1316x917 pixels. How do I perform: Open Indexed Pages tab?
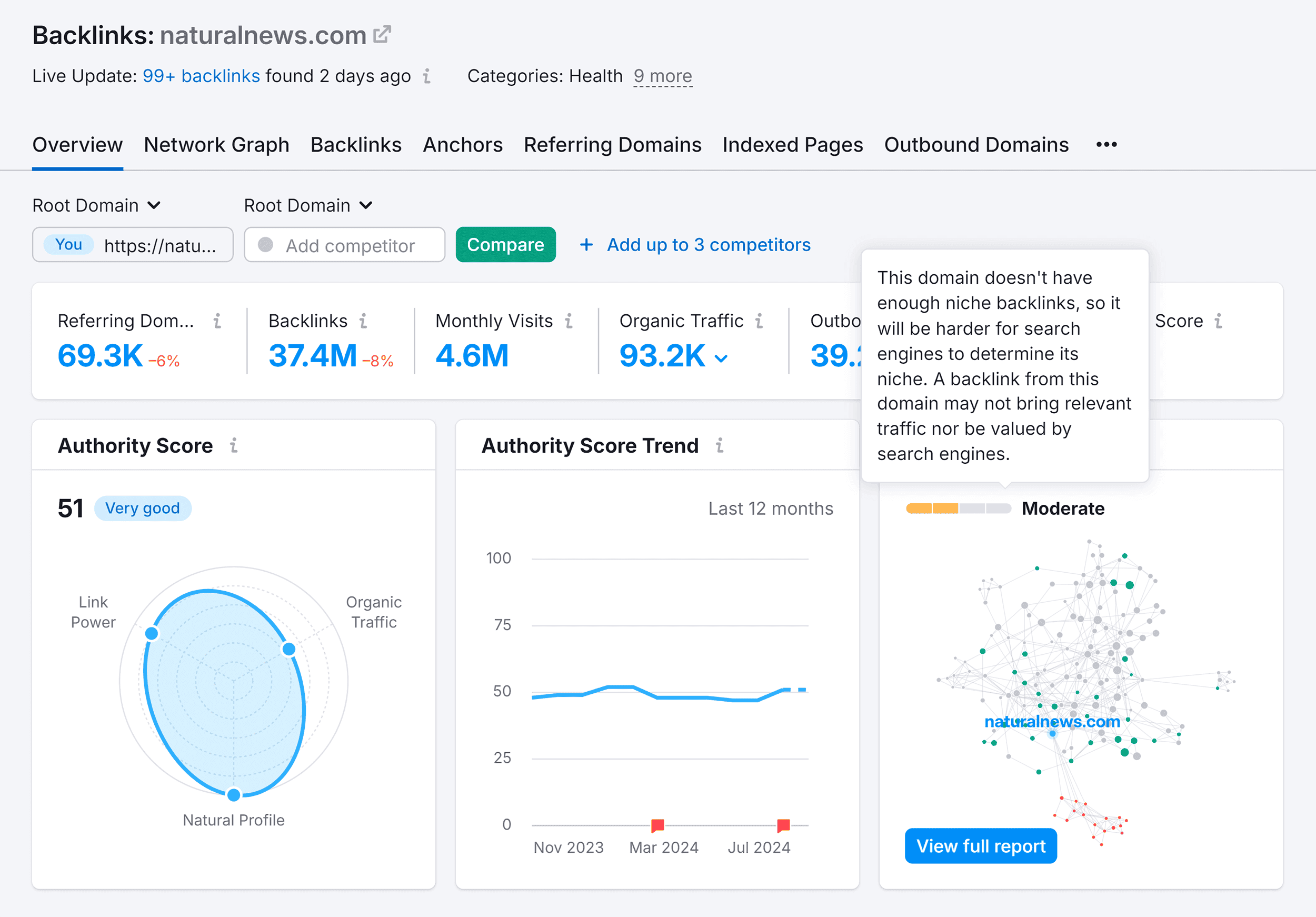click(x=793, y=145)
